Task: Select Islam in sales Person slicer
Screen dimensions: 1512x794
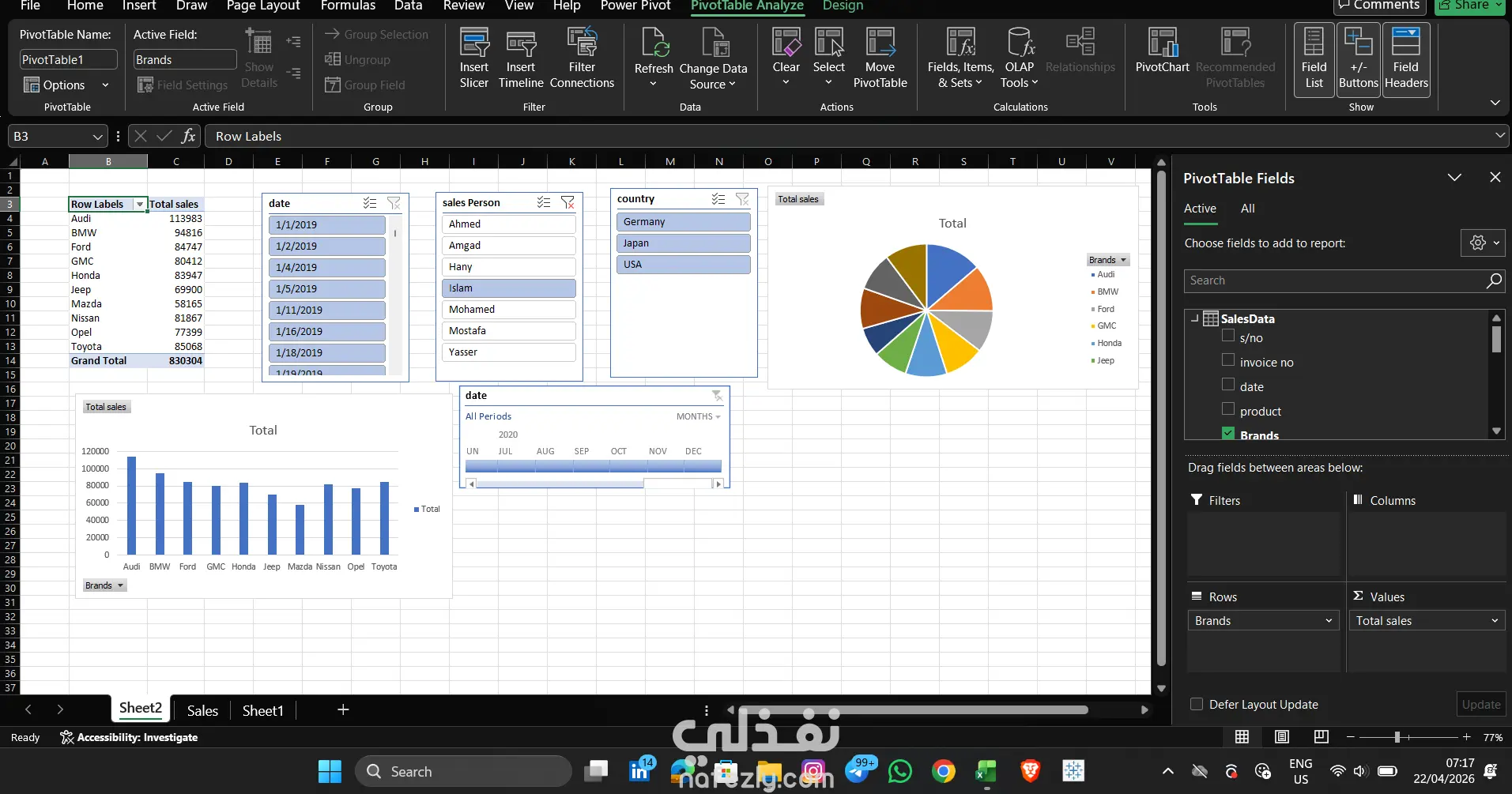Action: coord(509,288)
